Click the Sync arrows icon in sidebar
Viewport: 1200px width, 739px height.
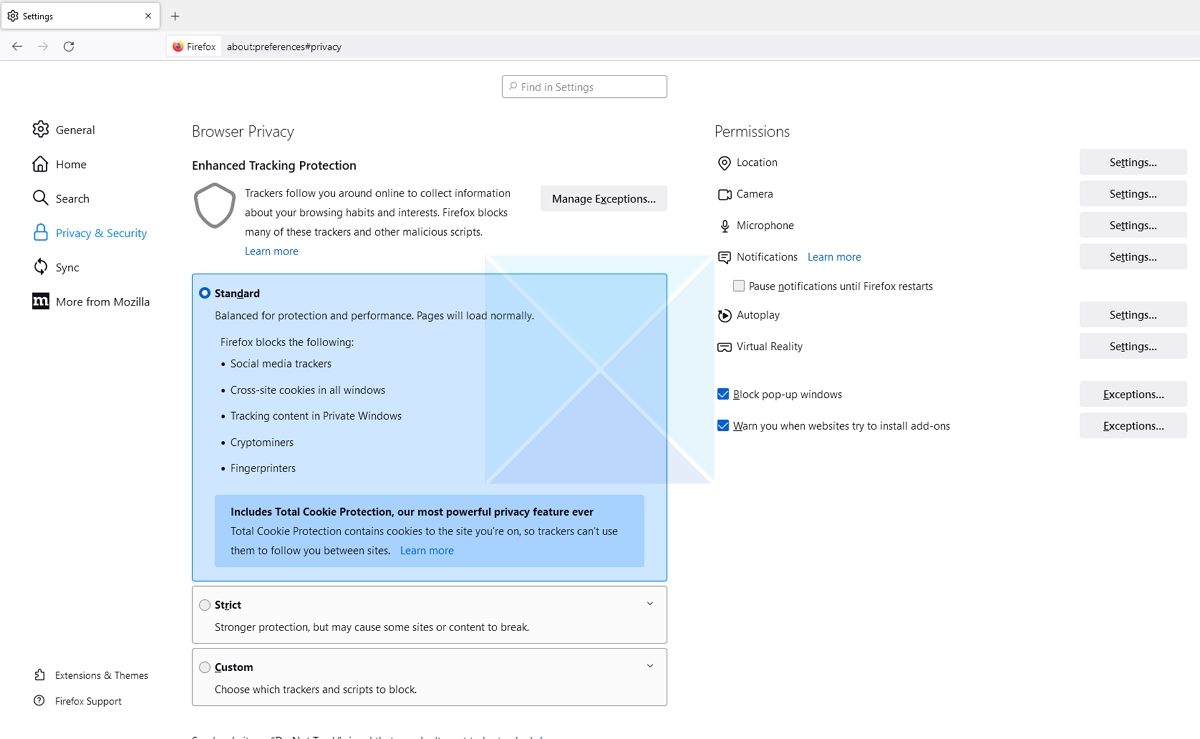[x=40, y=267]
